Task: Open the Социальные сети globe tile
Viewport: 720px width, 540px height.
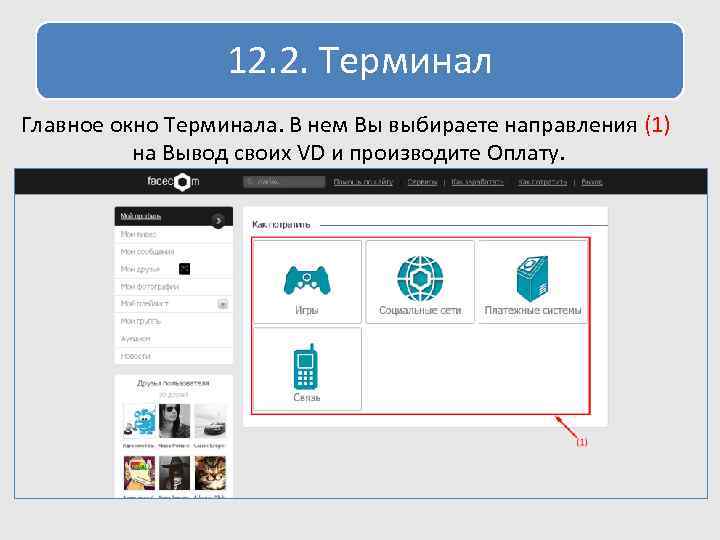Action: point(420,282)
